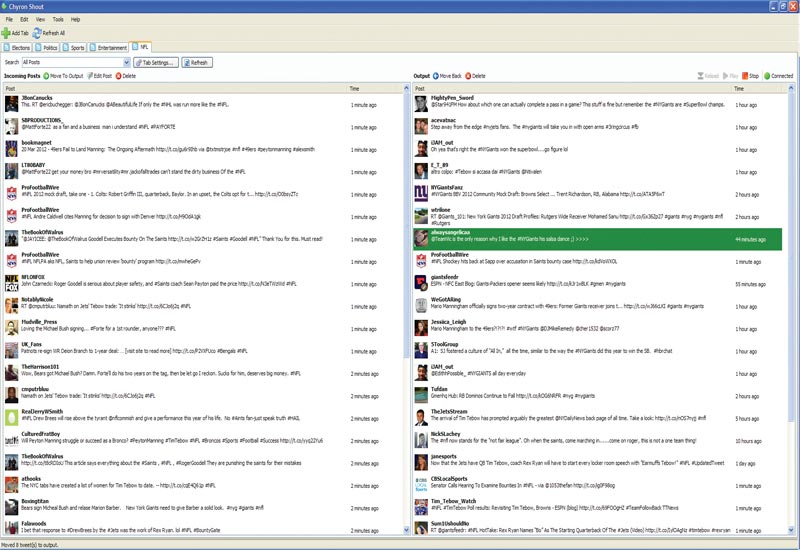Switch to the Politics tab
The width and height of the screenshot is (800, 550).
(46, 47)
